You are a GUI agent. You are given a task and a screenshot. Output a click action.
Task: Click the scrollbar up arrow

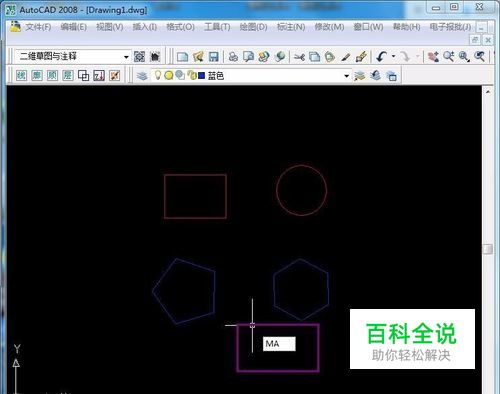(x=488, y=91)
